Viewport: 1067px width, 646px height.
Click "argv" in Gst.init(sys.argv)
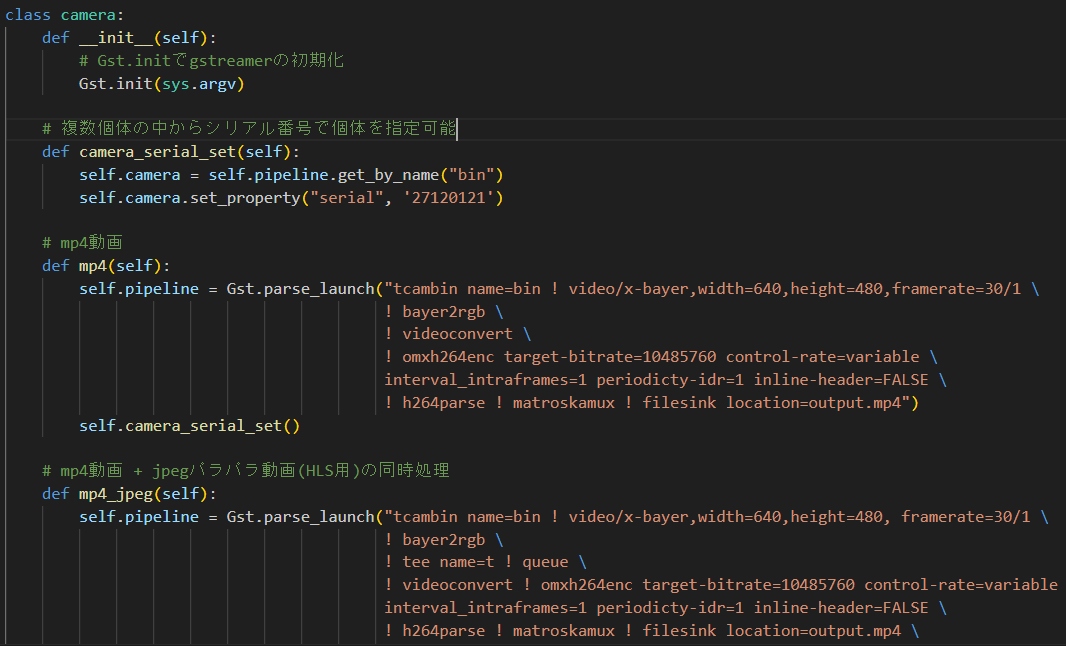pos(218,84)
